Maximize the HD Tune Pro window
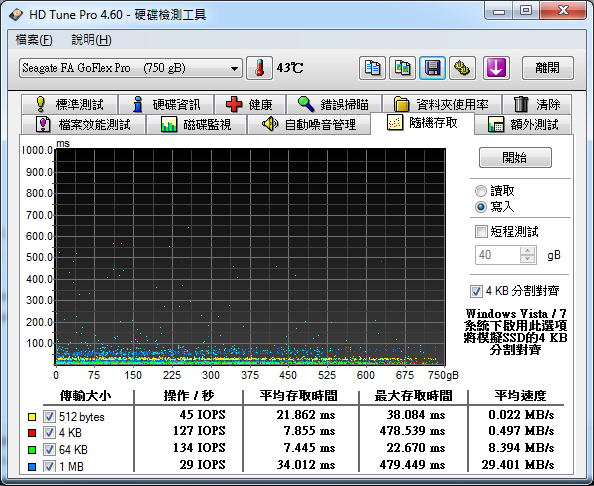 526,11
